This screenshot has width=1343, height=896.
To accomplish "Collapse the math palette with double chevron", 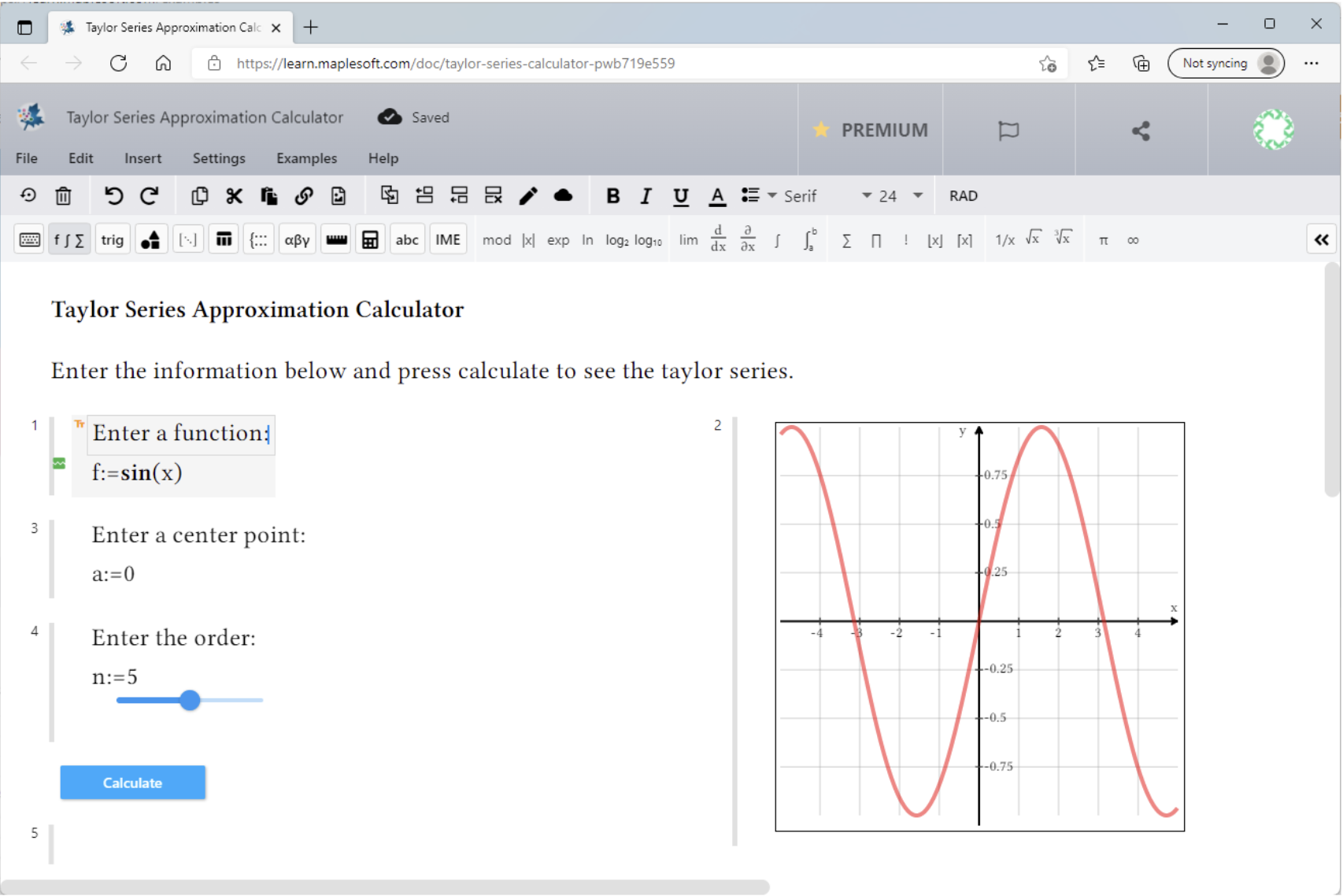I will click(x=1322, y=239).
